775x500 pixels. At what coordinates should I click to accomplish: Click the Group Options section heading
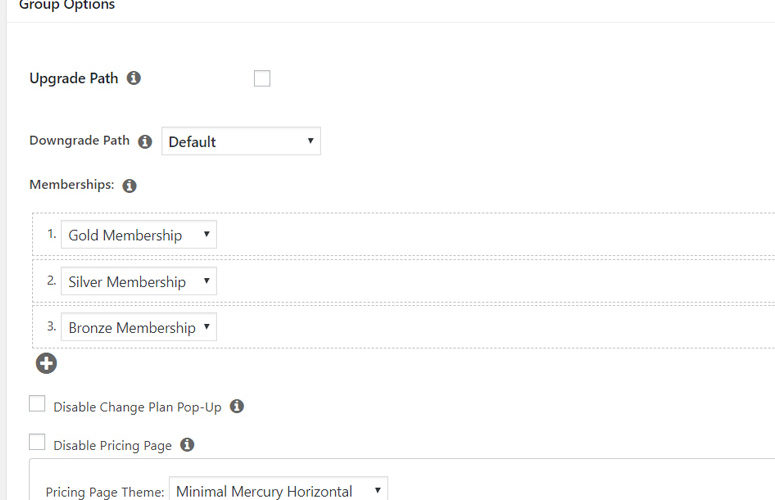click(67, 6)
